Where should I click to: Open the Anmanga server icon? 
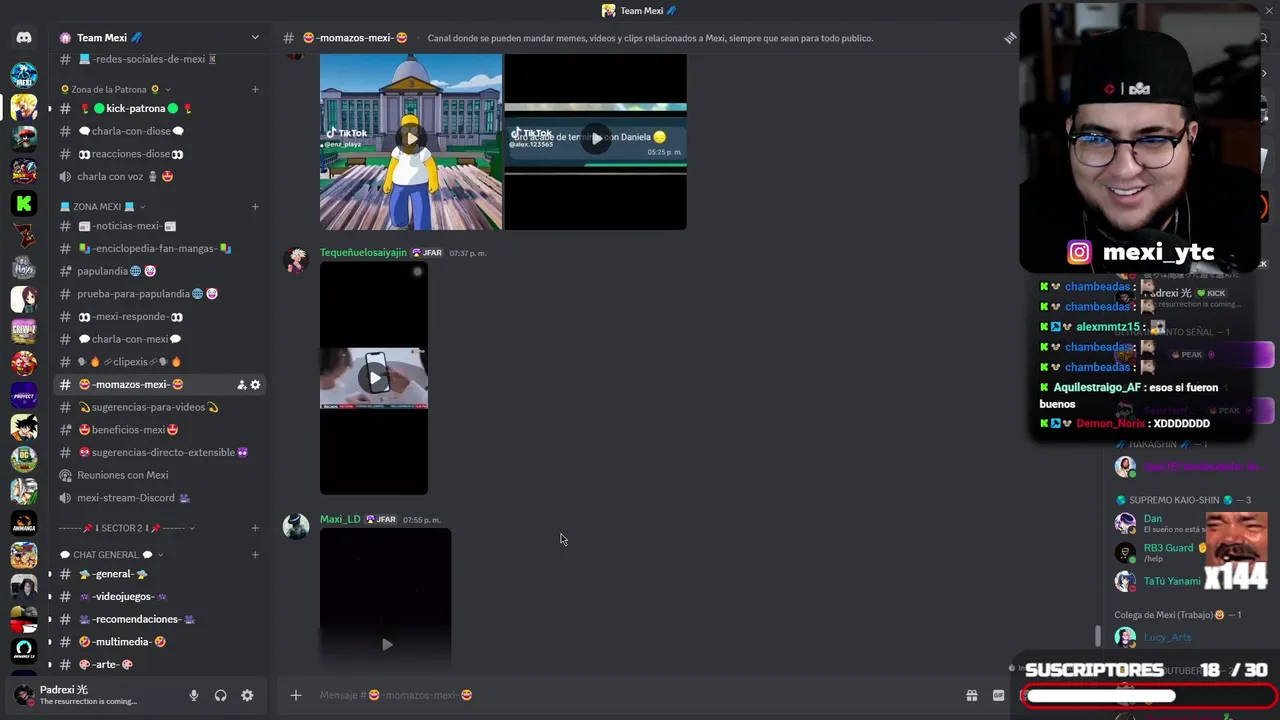click(x=24, y=523)
